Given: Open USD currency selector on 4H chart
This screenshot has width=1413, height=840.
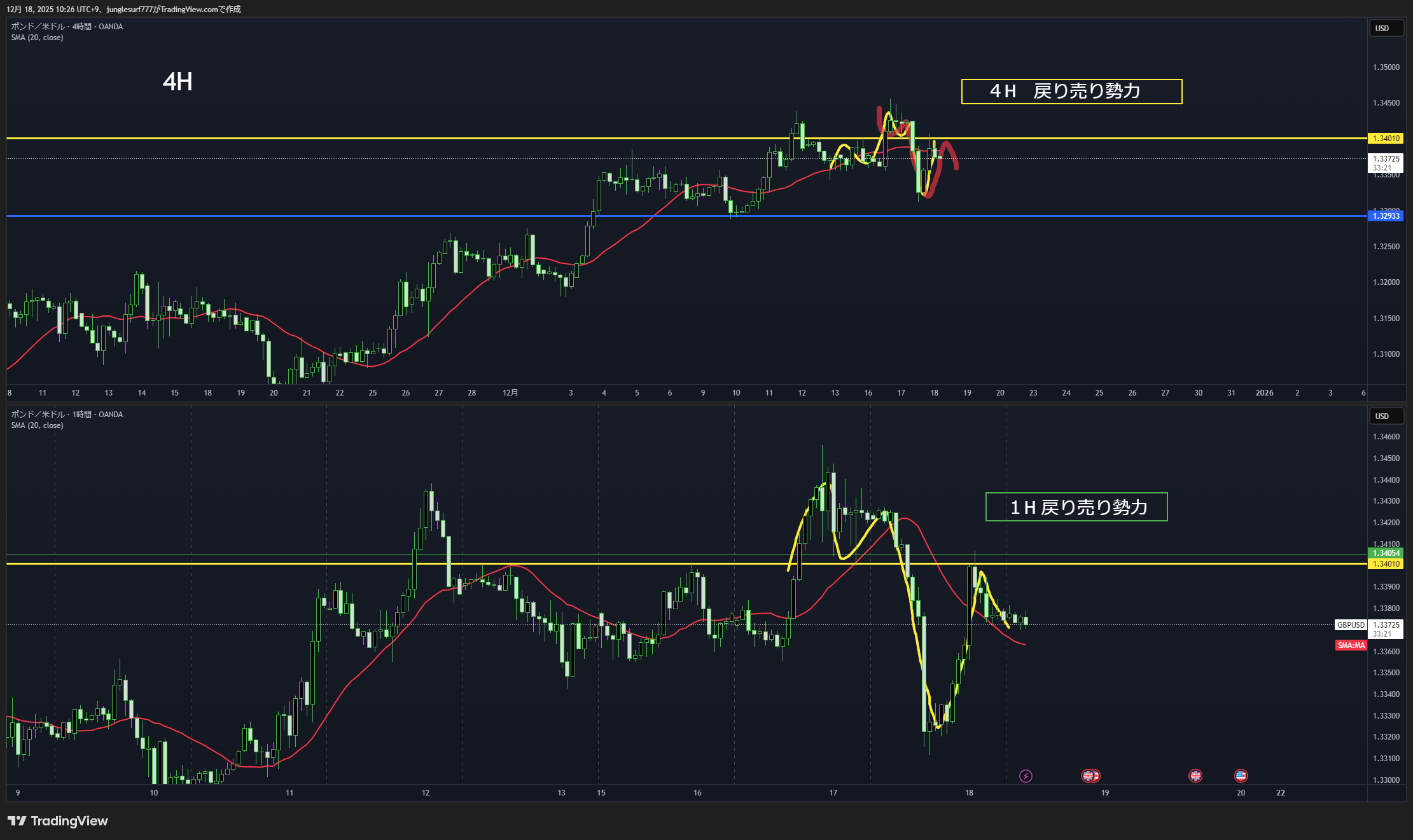Looking at the screenshot, I should pos(1386,29).
